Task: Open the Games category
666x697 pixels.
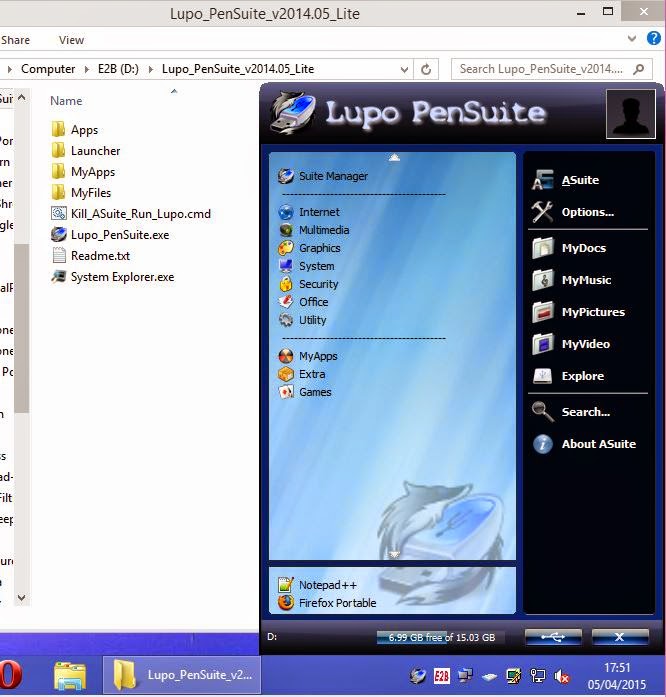Action: 305,392
